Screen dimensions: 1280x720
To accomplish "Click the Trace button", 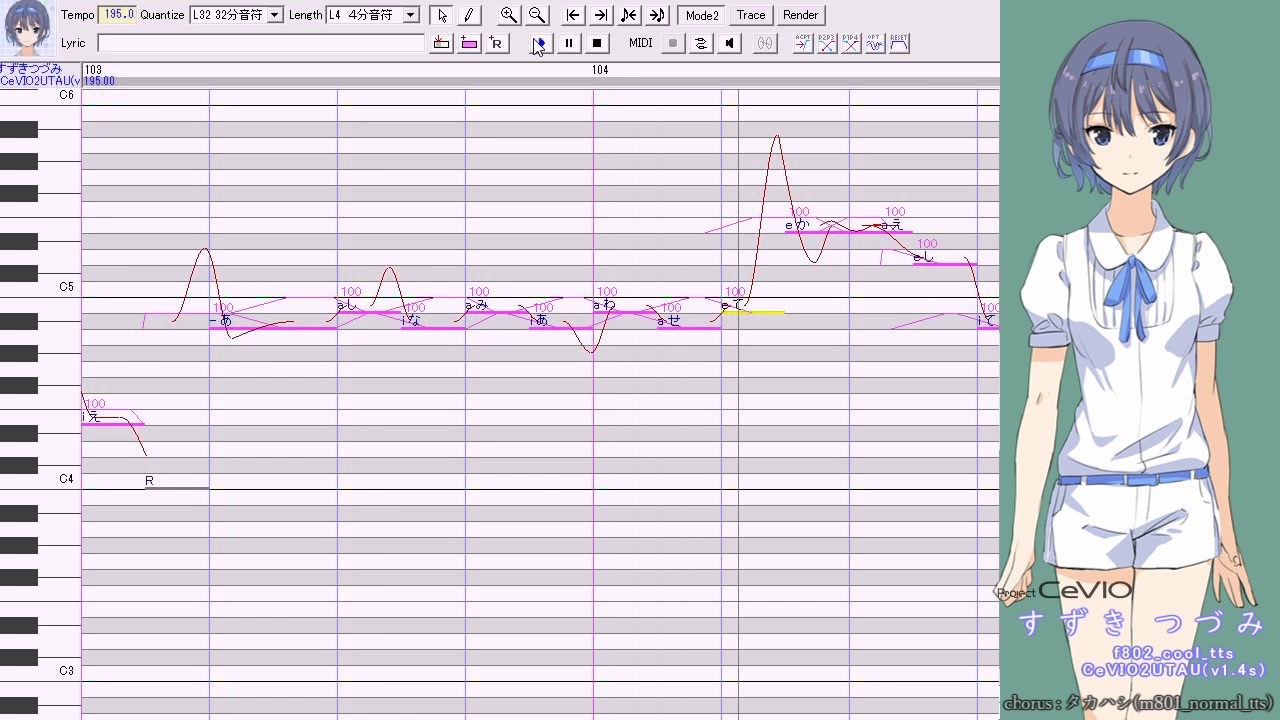I will pyautogui.click(x=751, y=15).
